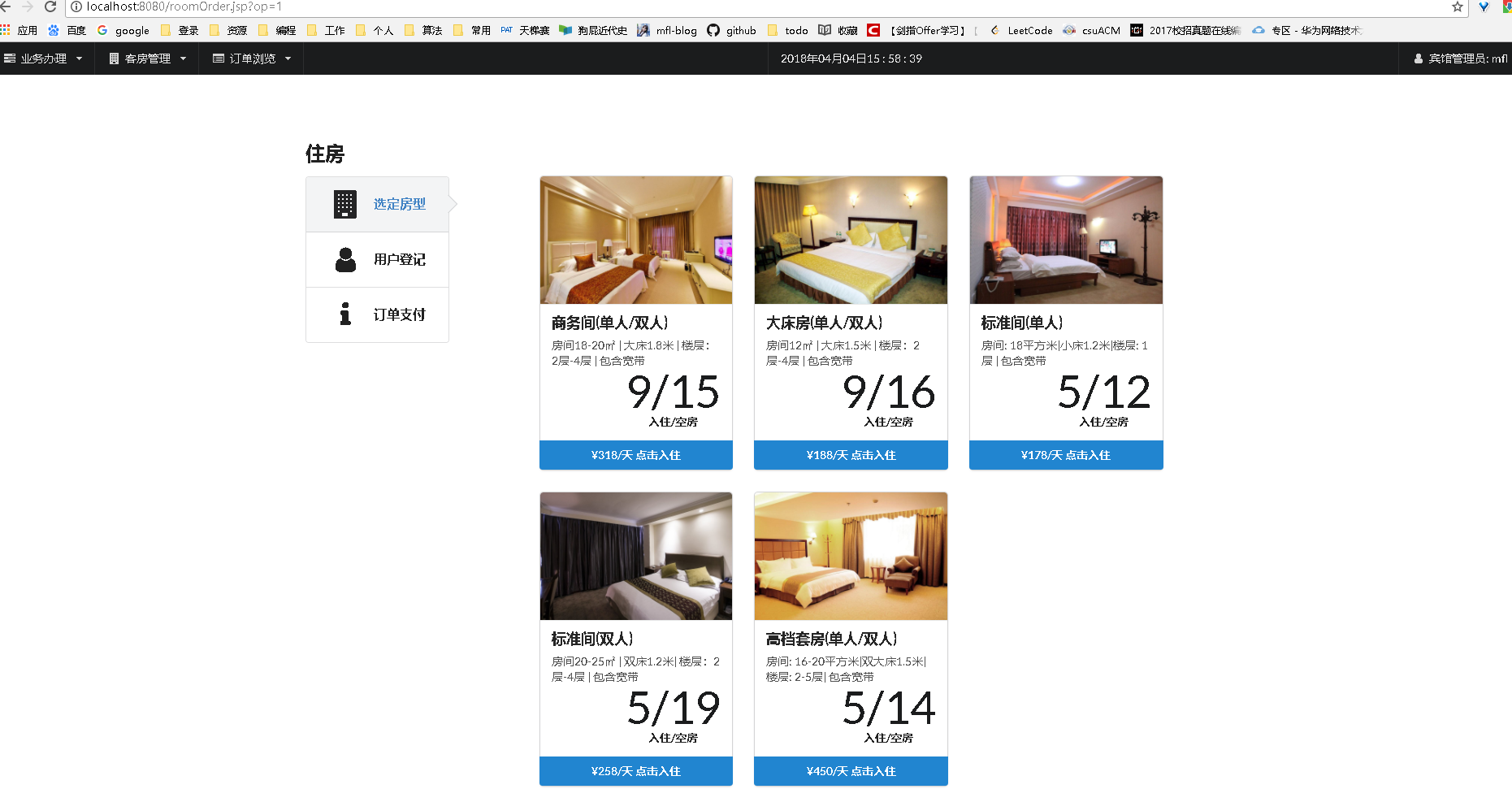Click ¥178/天 点击入住 for 标准间(单人)
Image resolution: width=1512 pixels, height=802 pixels.
pyautogui.click(x=1066, y=455)
